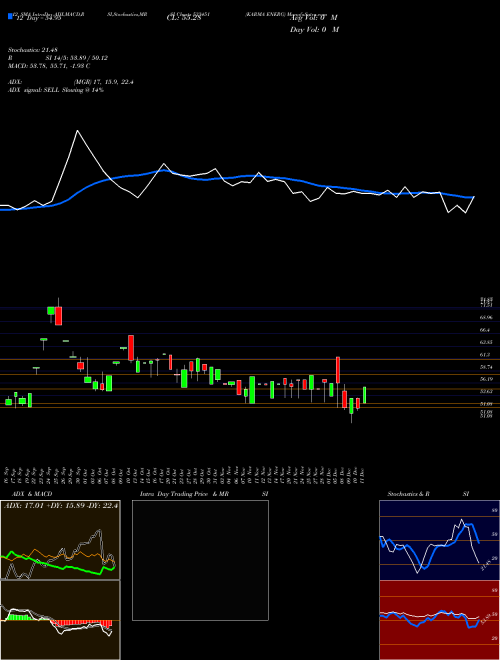Click the 68.96 price axis label

(x=486, y=317)
